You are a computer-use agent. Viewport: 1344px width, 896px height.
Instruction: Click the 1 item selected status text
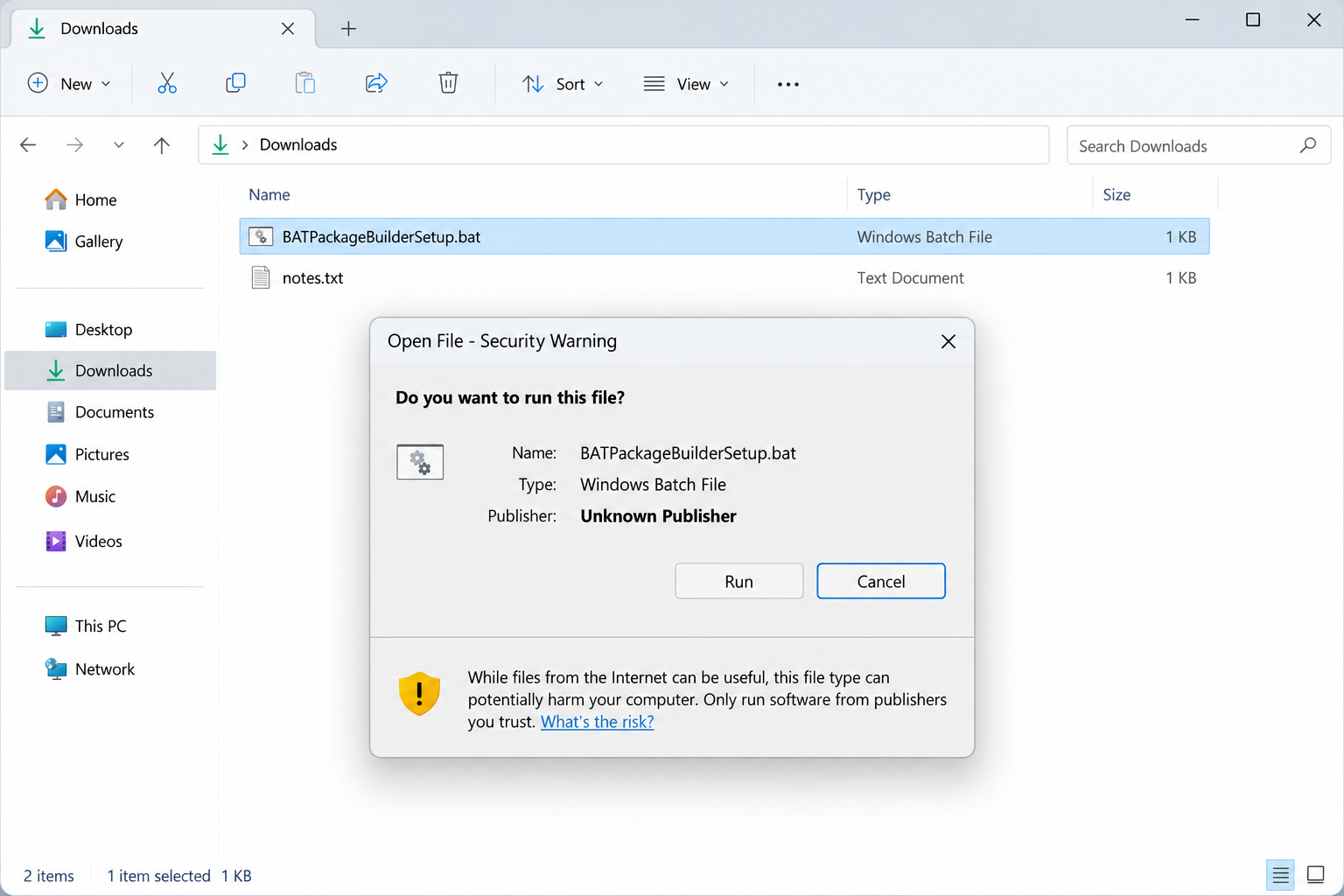(x=158, y=876)
